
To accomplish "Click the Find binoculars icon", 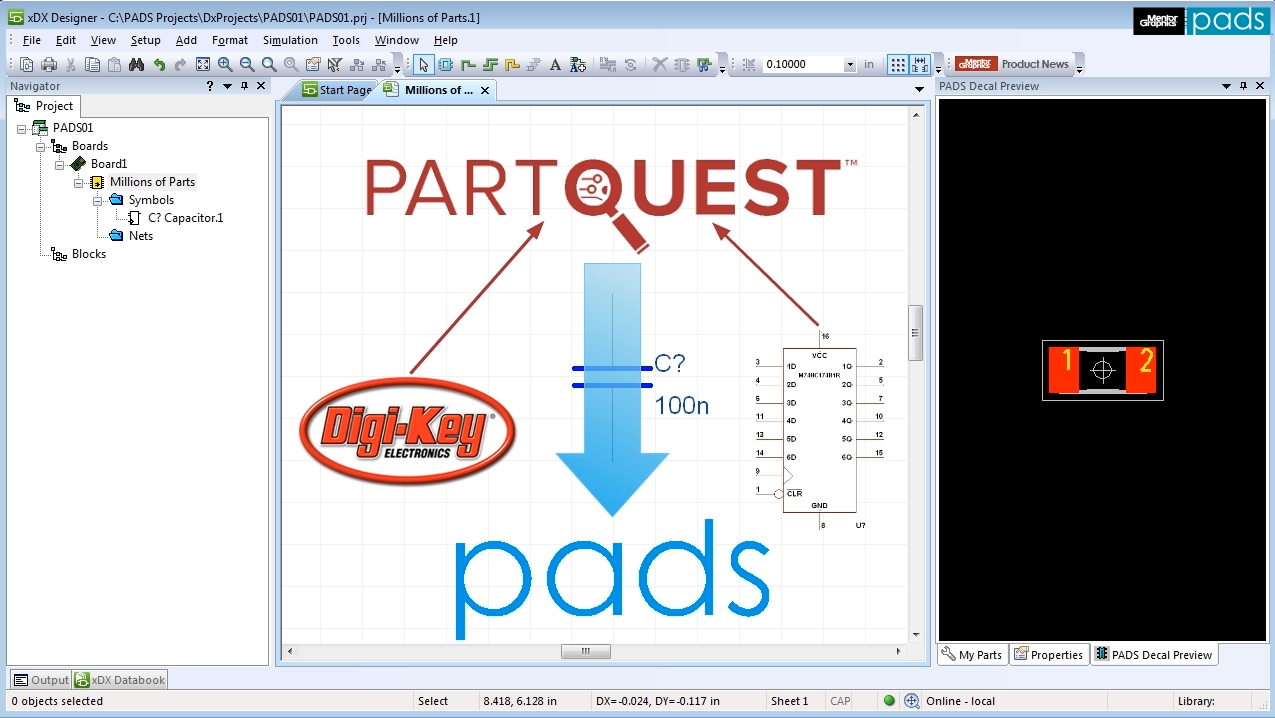I will 136,65.
